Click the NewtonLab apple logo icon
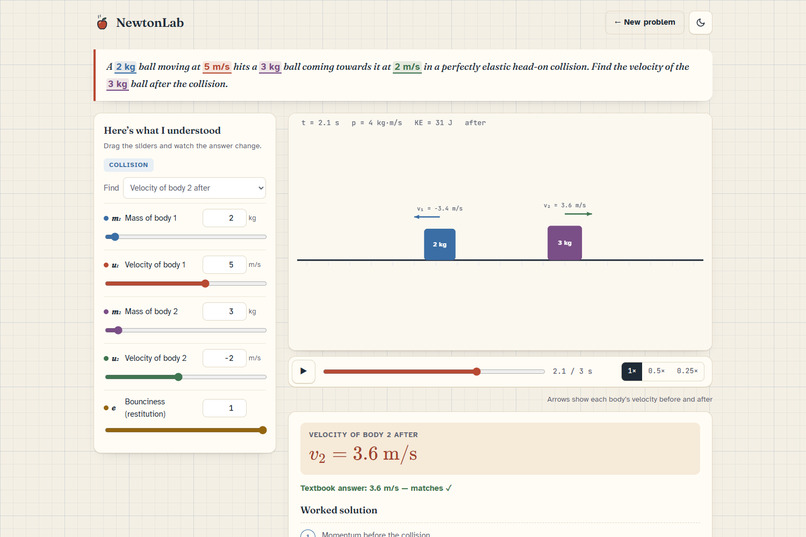The height and width of the screenshot is (537, 806). click(102, 23)
